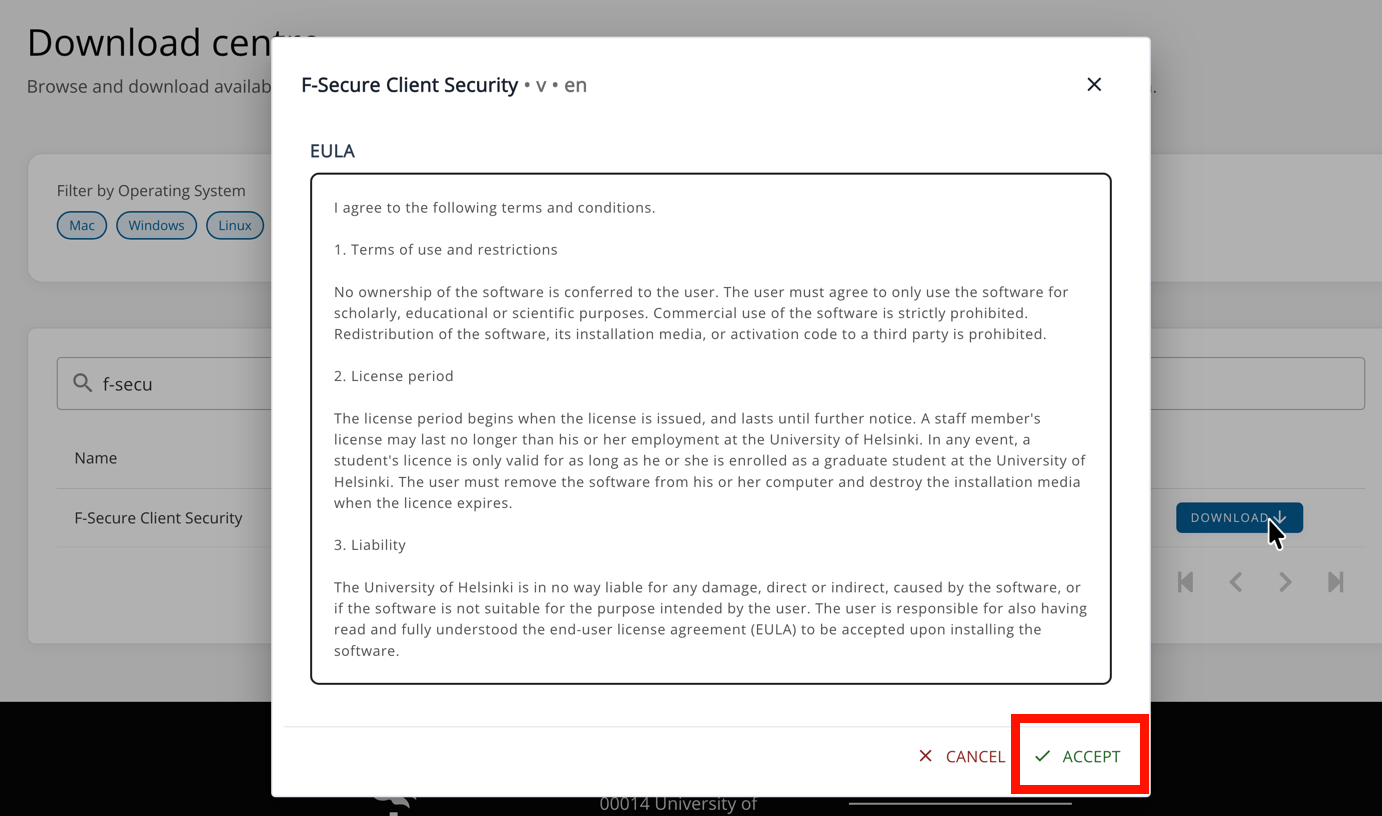
Task: Toggle the Windows operating system filter
Action: click(x=156, y=225)
